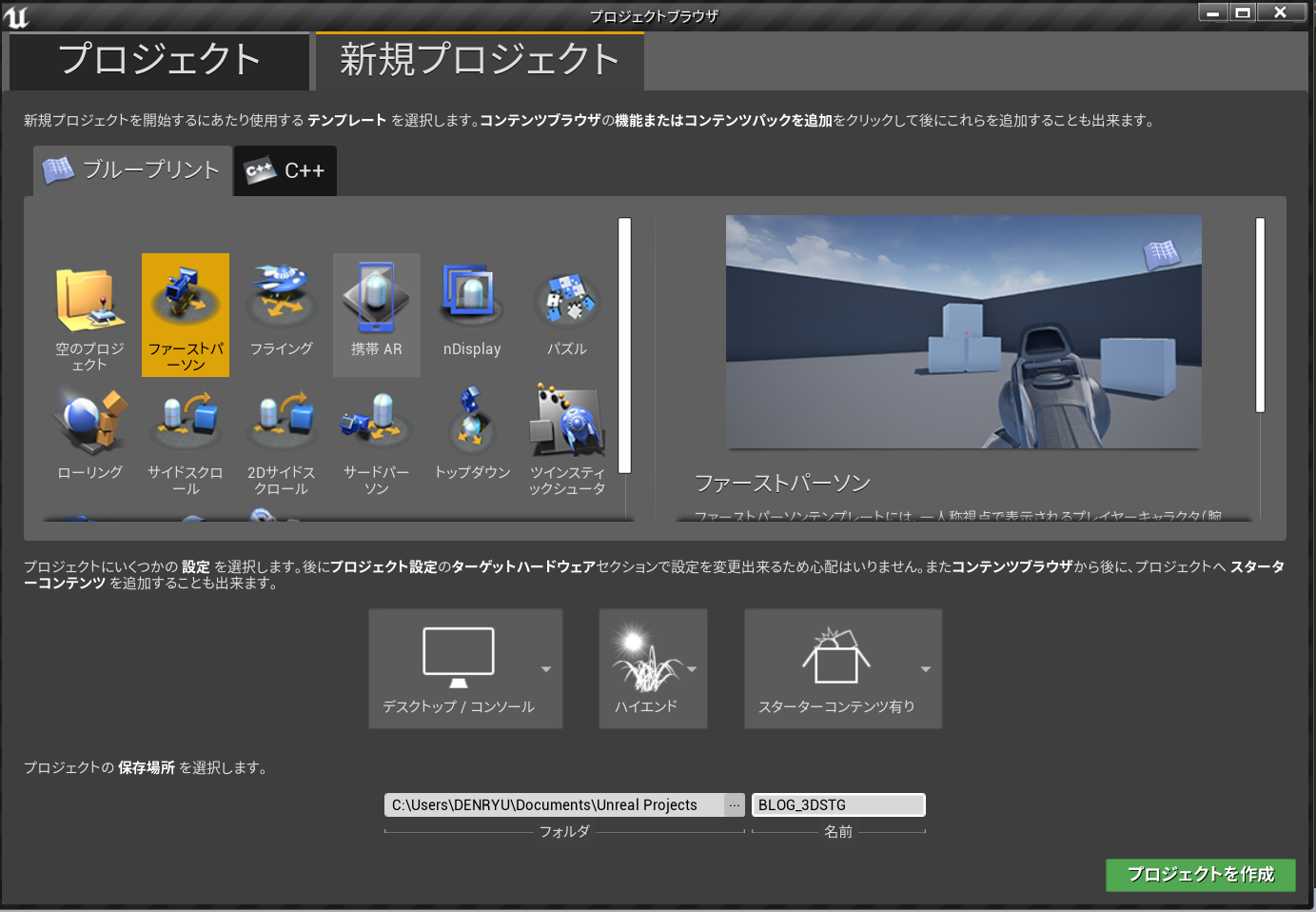Minimize the project browser window
The width and height of the screenshot is (1316, 912).
[x=1212, y=12]
